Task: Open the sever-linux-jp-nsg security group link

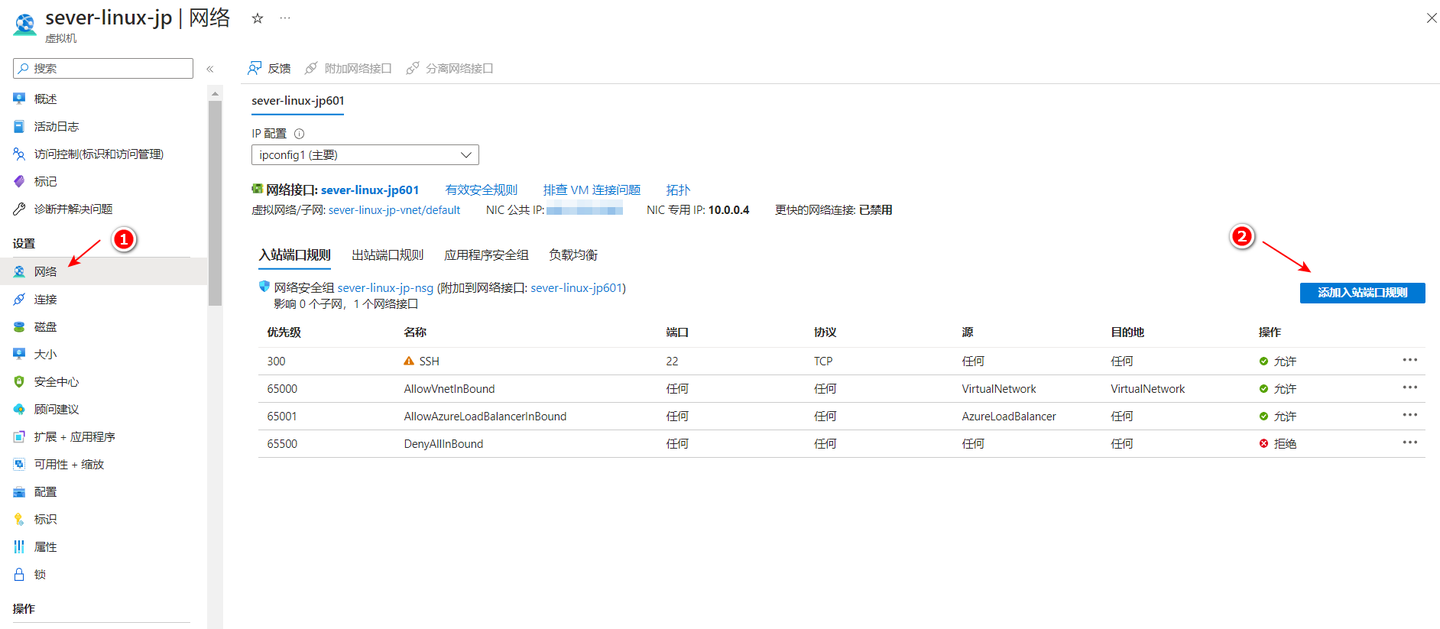Action: click(x=386, y=288)
